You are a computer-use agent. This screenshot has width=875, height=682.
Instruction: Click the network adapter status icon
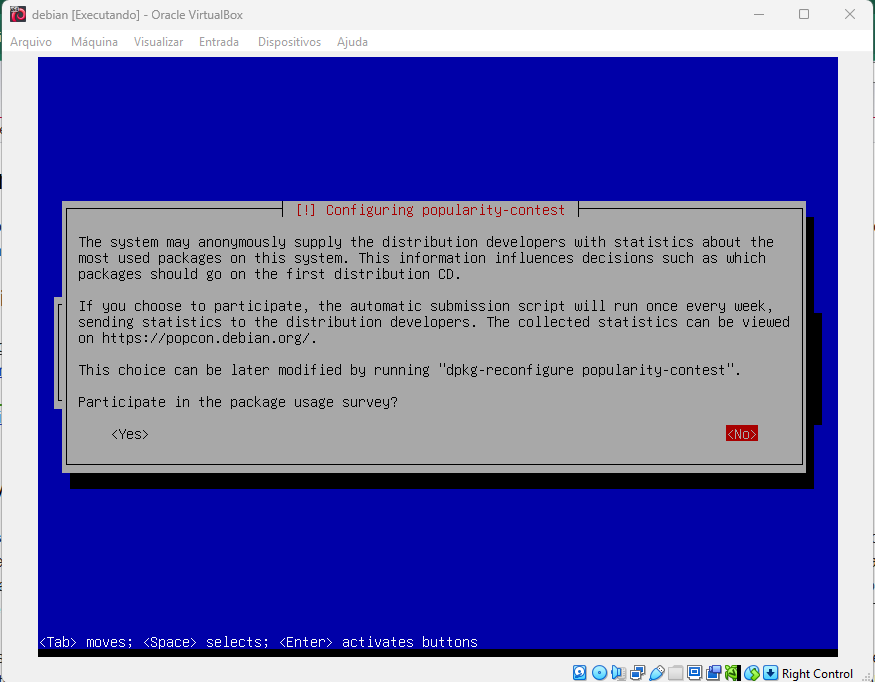pyautogui.click(x=637, y=673)
